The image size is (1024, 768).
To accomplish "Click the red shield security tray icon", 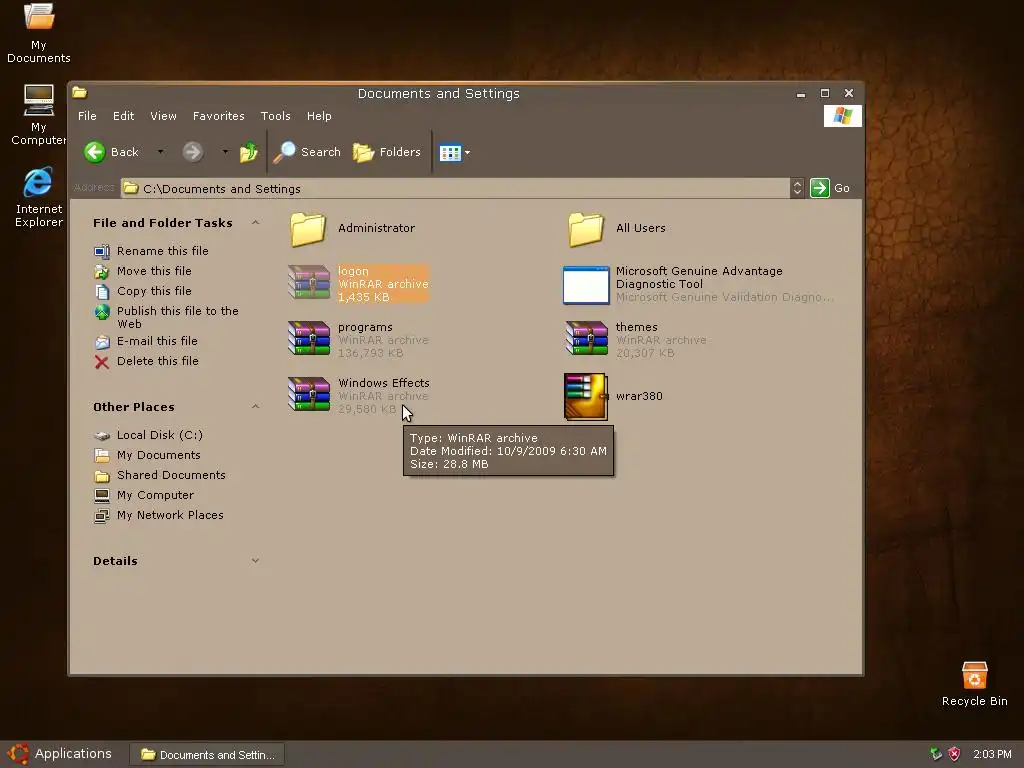I will (x=954, y=754).
